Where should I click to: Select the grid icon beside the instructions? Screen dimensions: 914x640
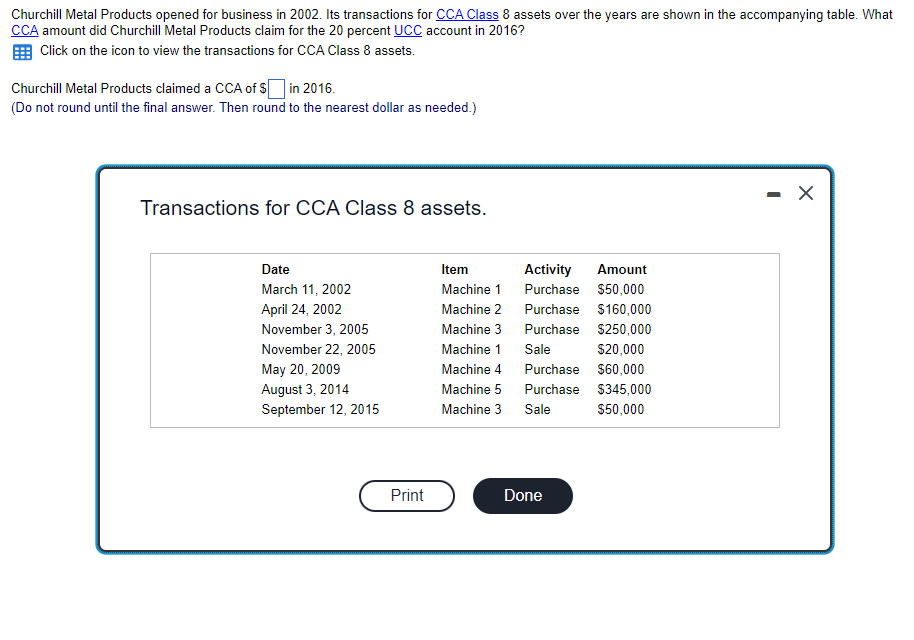pos(20,50)
